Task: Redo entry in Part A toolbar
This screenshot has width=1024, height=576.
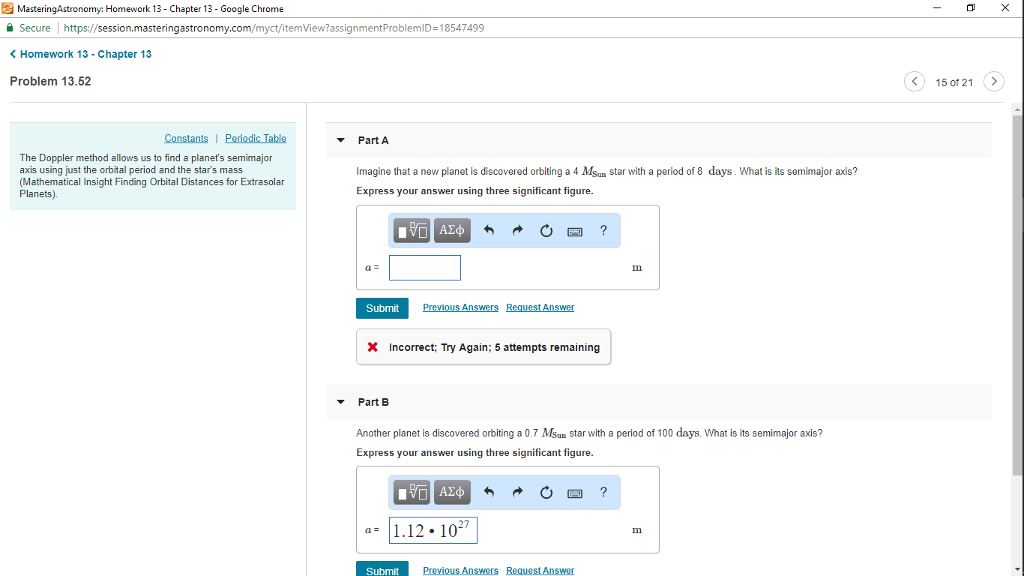Action: click(x=517, y=231)
